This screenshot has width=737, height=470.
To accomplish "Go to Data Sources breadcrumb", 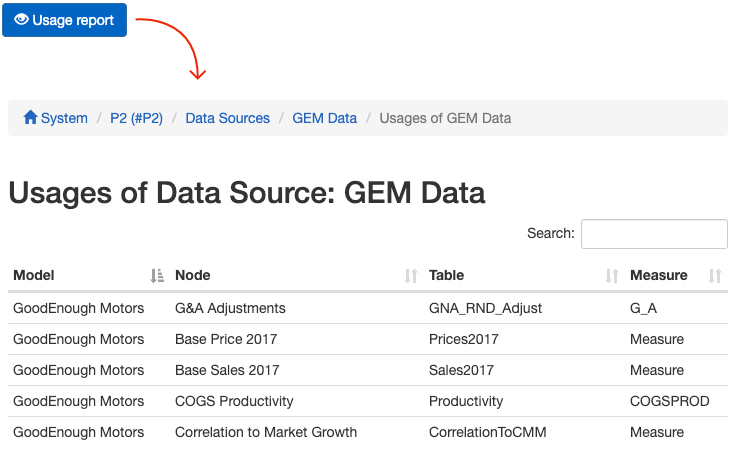I will (x=227, y=118).
